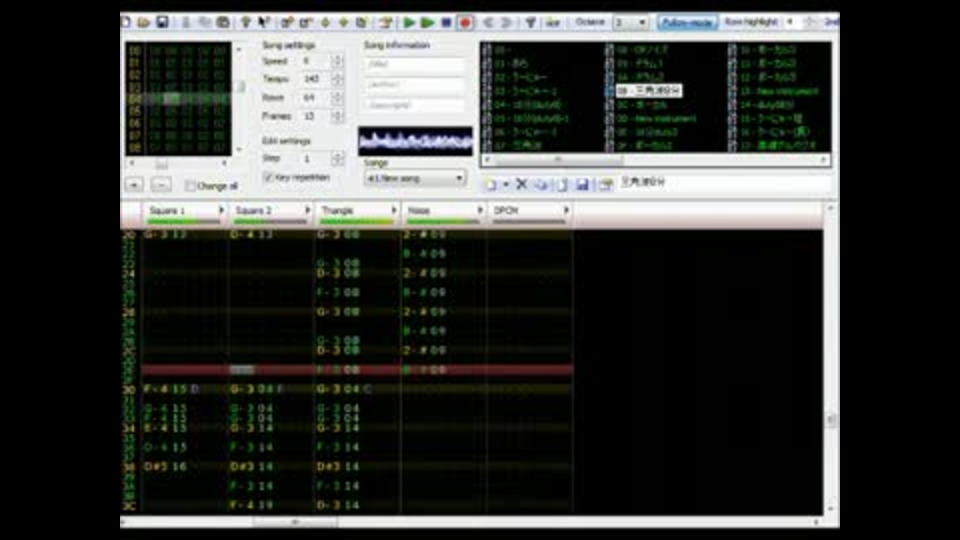960x540 pixels.
Task: Move frame up with green up arrow
Action: pyautogui.click(x=343, y=23)
